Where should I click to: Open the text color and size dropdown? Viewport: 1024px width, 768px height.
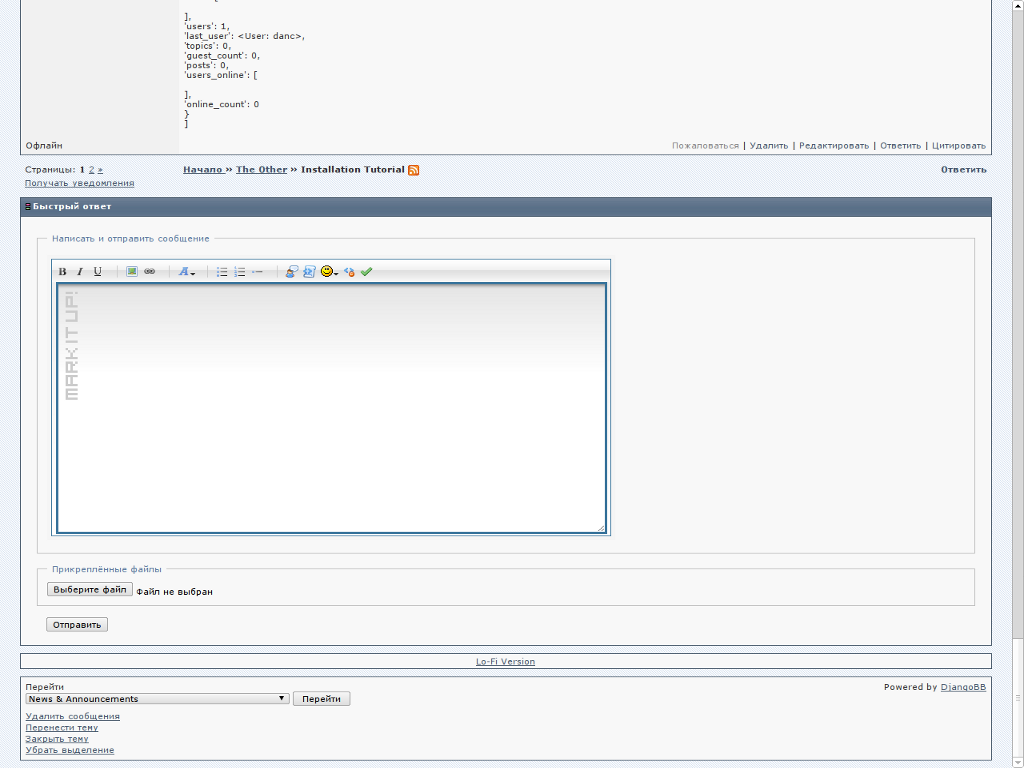click(x=187, y=272)
